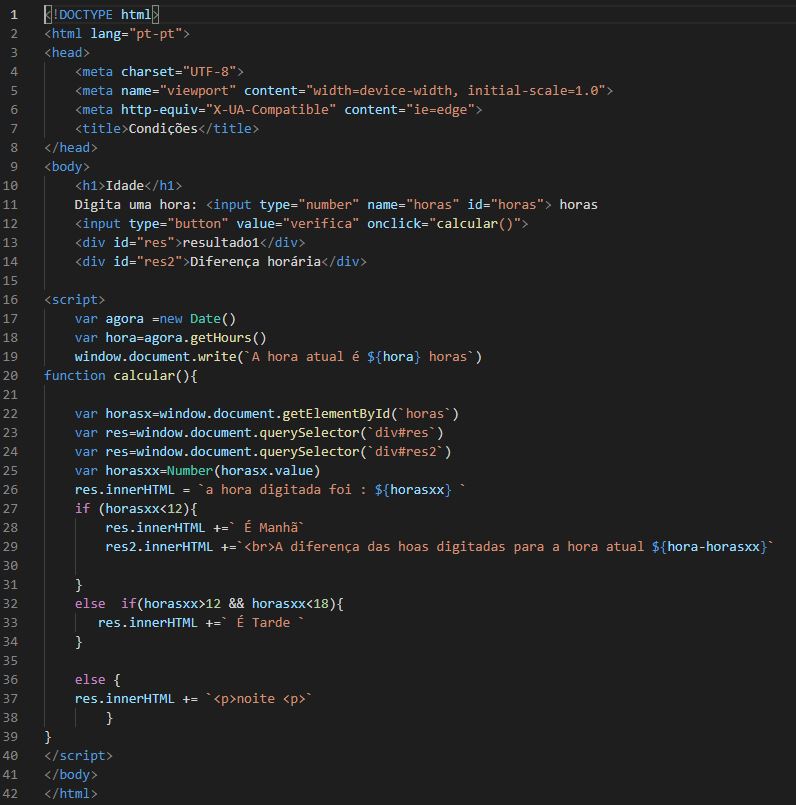The image size is (796, 805).
Task: Click agora.getHours() call
Action: (x=205, y=338)
